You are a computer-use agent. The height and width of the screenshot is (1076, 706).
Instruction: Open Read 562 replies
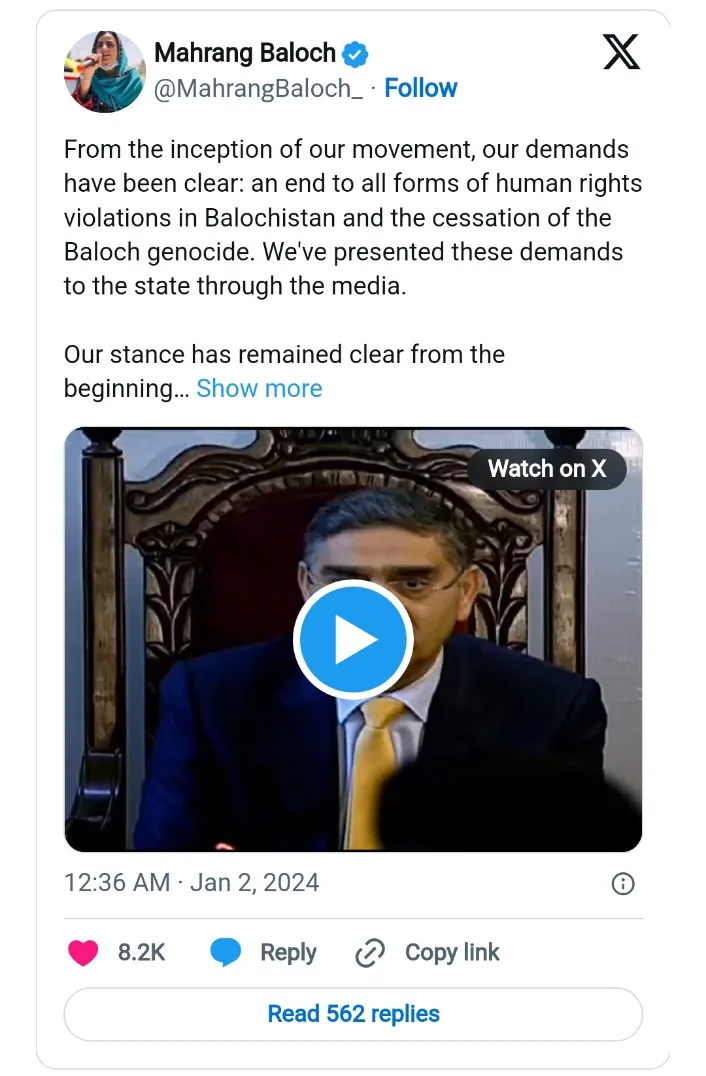353,1014
